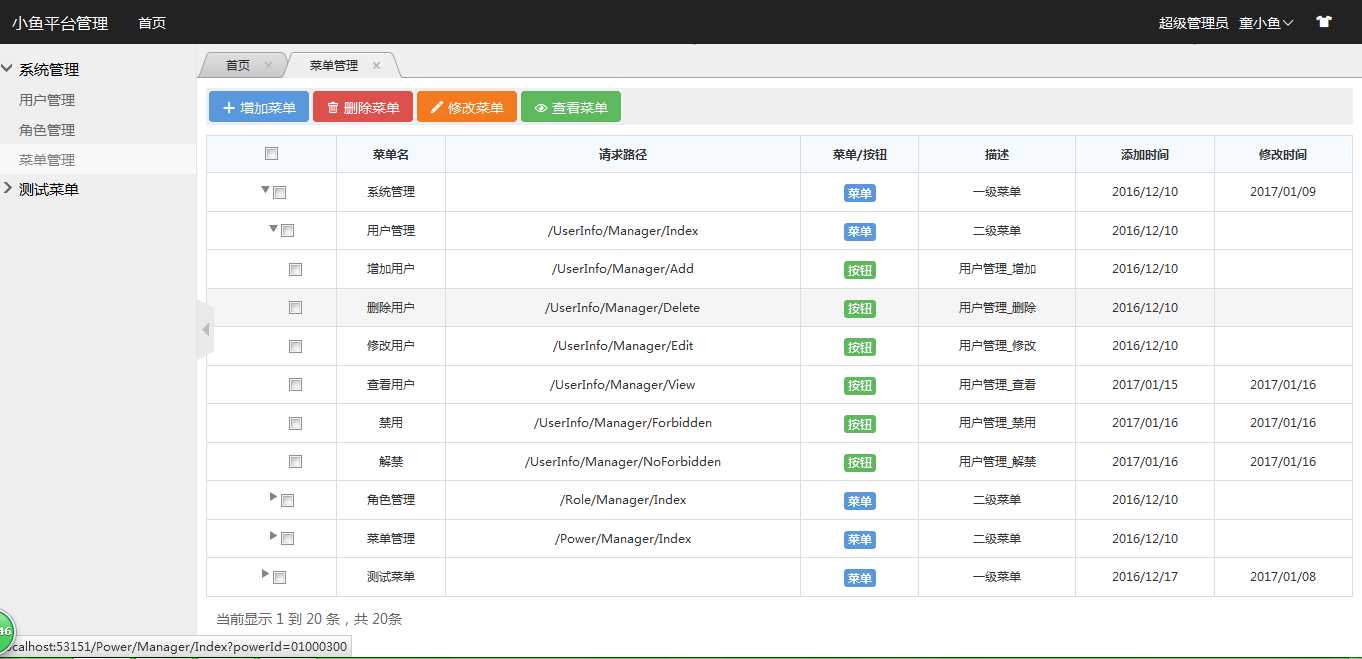1362x659 pixels.
Task: Check the 删除用户 row checkbox
Action: coord(295,308)
